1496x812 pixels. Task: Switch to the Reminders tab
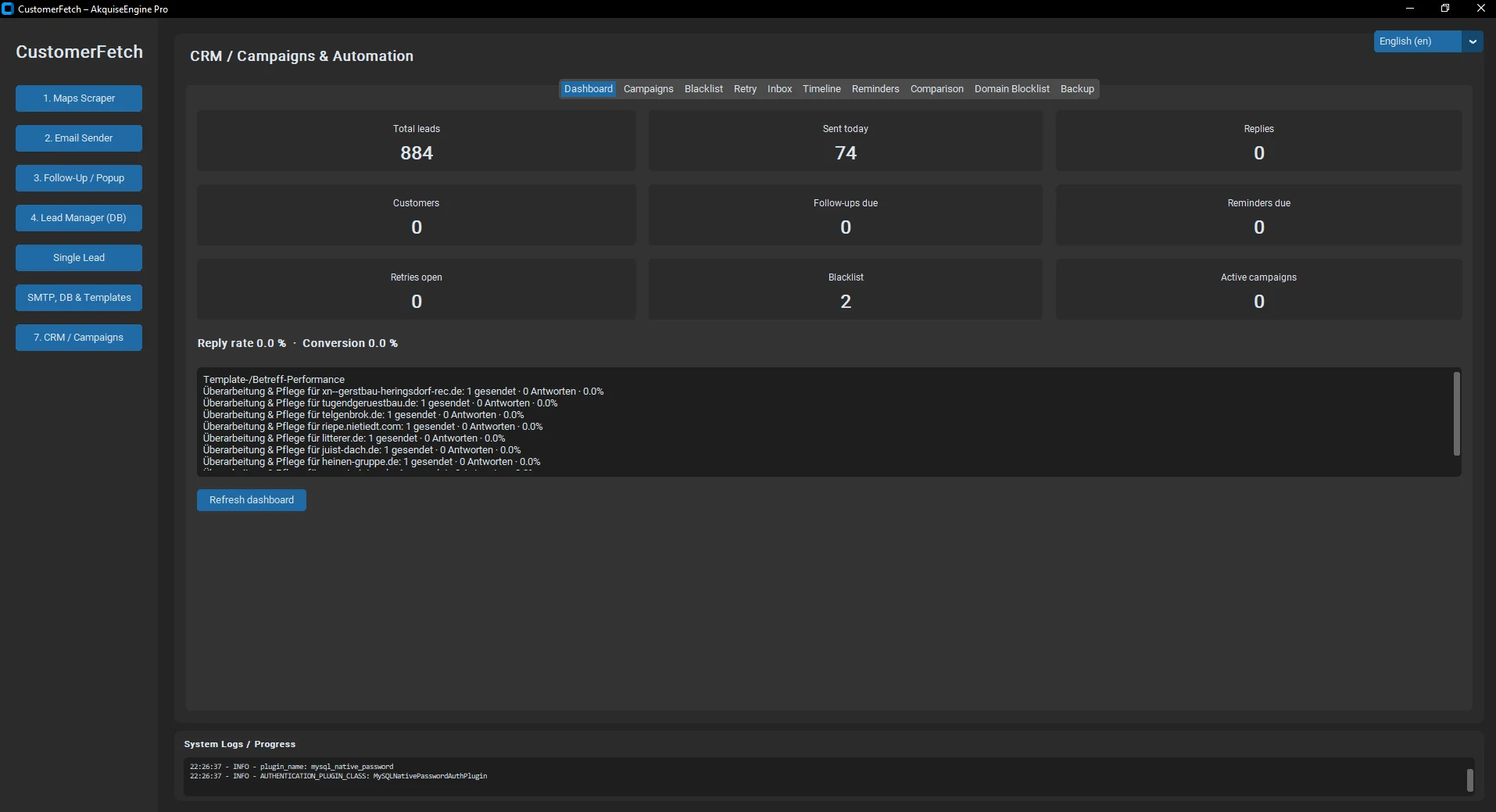coord(875,89)
